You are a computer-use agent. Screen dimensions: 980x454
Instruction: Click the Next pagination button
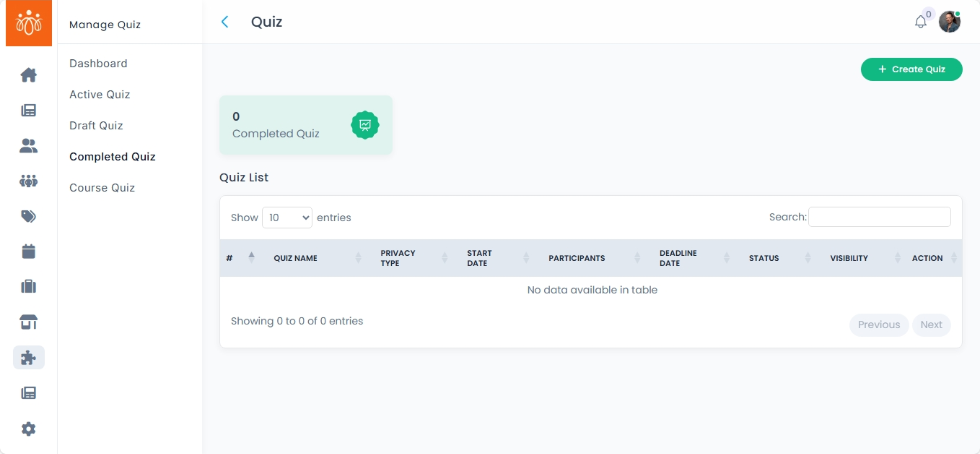click(931, 325)
